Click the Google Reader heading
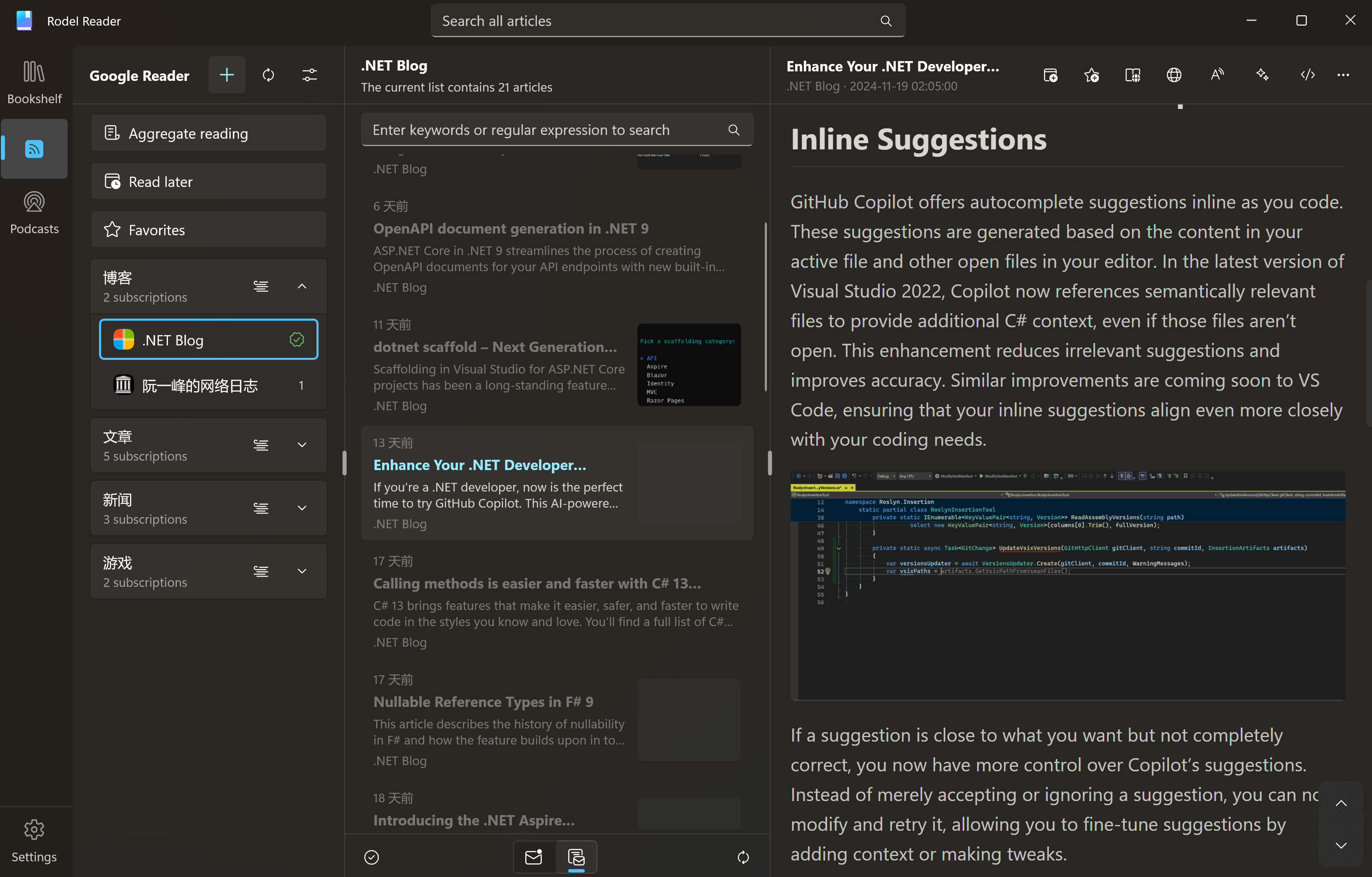The width and height of the screenshot is (1372, 877). click(139, 75)
